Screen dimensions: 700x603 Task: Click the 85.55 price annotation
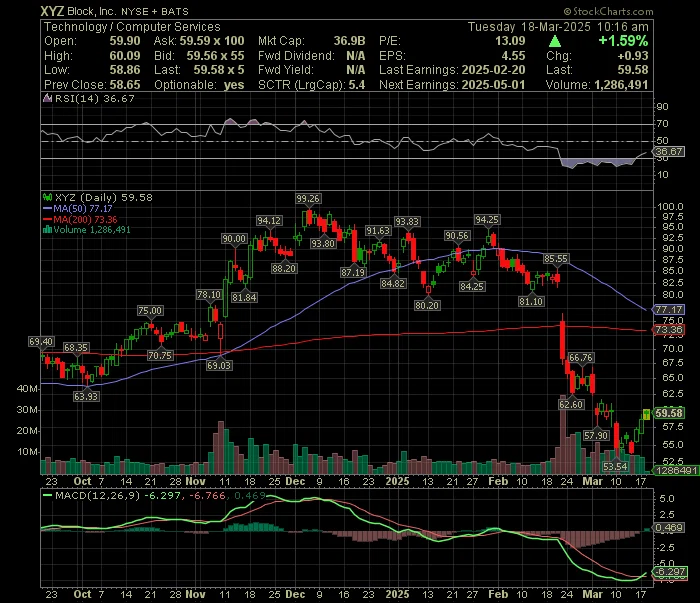click(556, 258)
